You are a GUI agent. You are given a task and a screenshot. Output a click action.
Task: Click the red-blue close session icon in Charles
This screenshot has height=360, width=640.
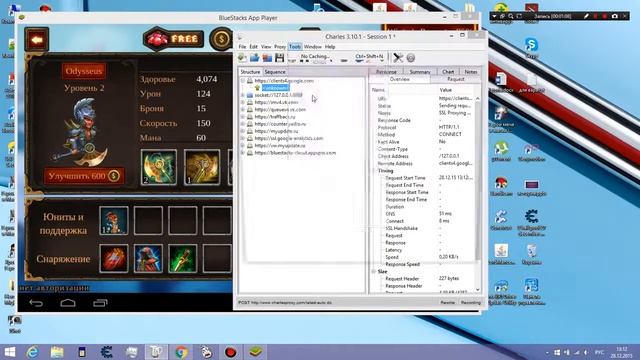tap(267, 58)
